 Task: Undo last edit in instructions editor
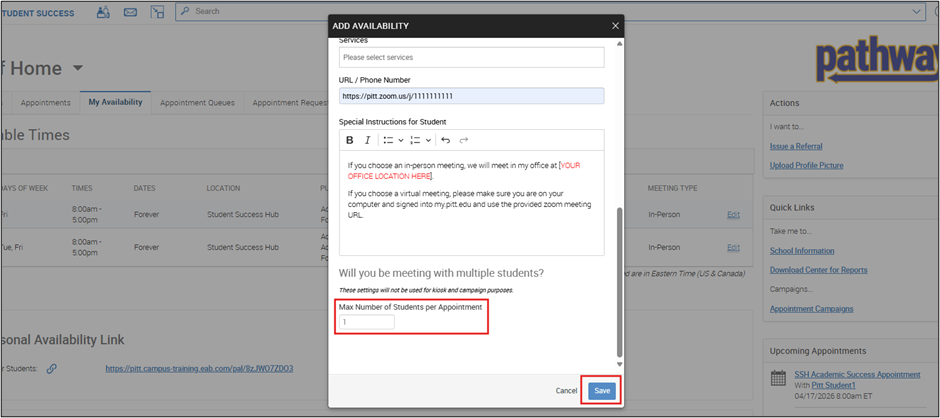pos(445,140)
